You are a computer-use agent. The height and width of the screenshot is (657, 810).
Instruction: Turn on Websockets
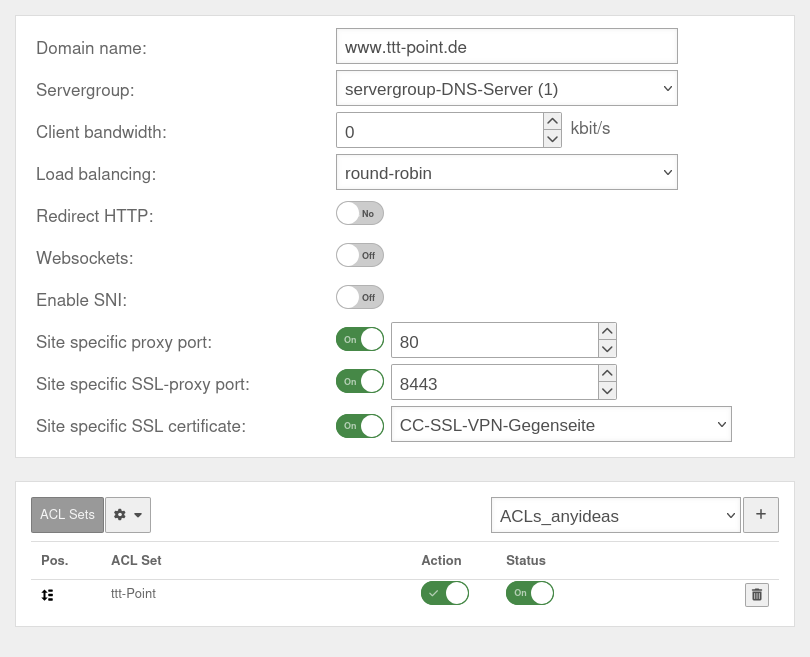click(x=359, y=255)
